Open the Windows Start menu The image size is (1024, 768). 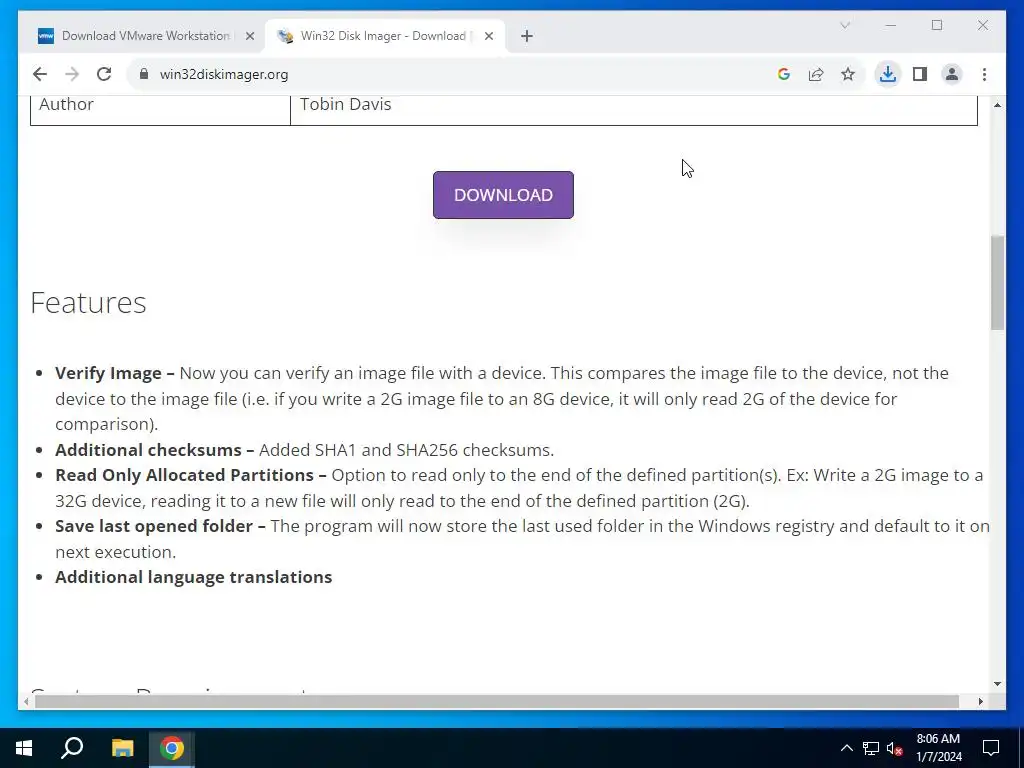tap(24, 748)
